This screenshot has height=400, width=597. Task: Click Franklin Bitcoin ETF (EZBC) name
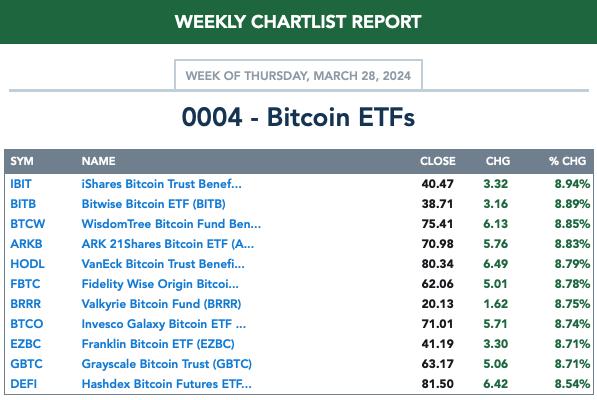tap(158, 344)
